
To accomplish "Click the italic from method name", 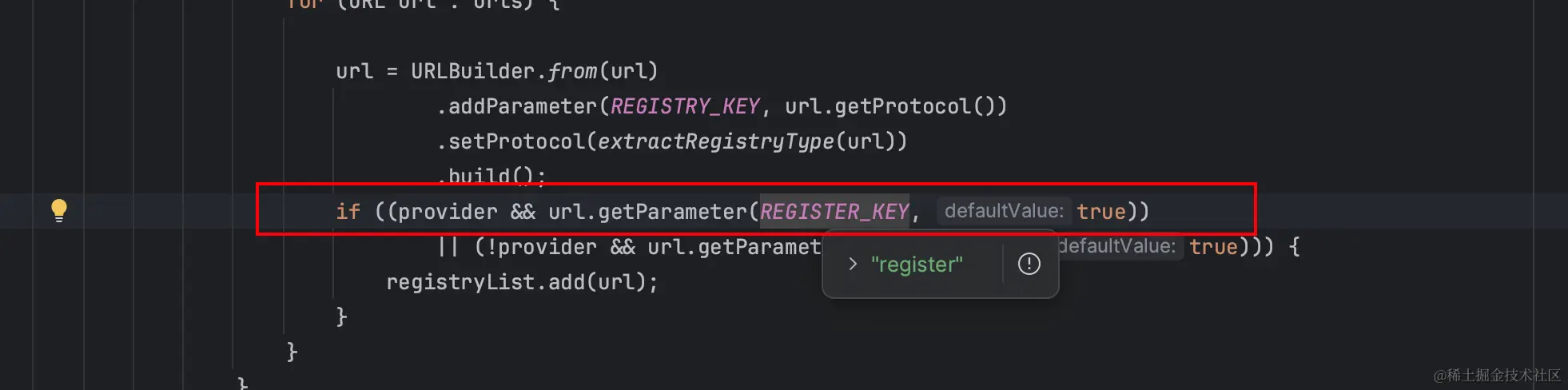I will (x=572, y=71).
